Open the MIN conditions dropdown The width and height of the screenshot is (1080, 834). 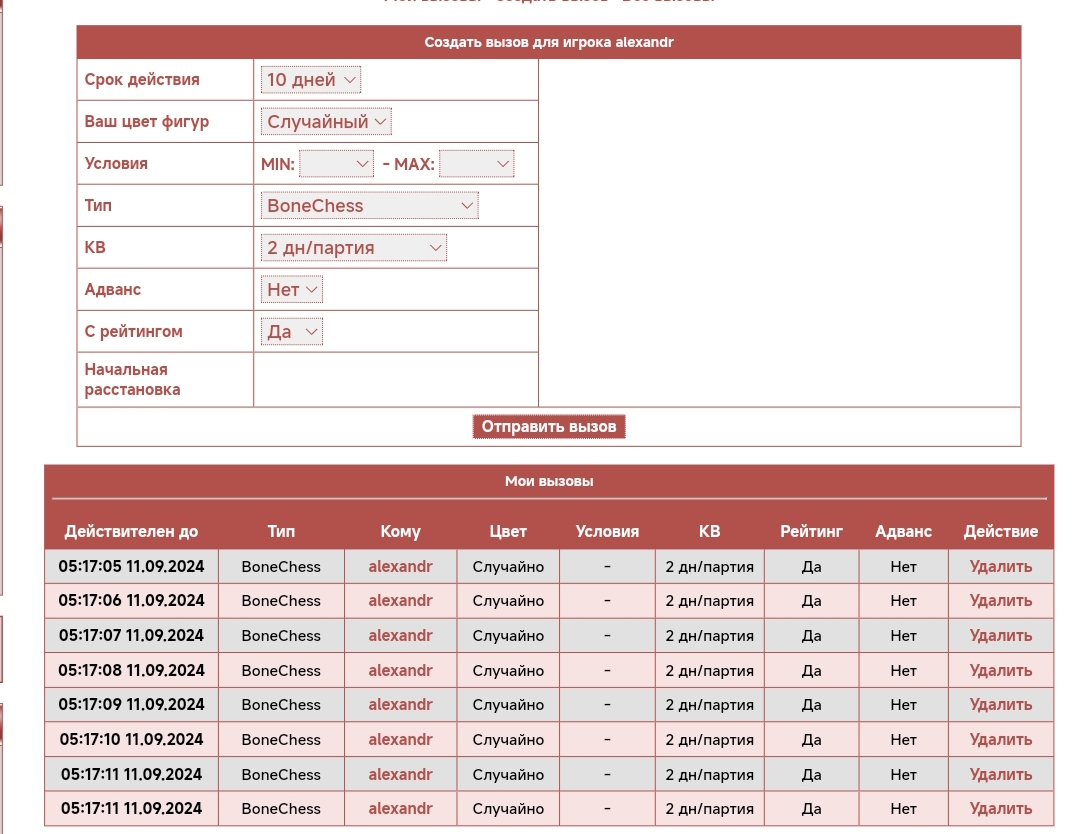tap(336, 163)
